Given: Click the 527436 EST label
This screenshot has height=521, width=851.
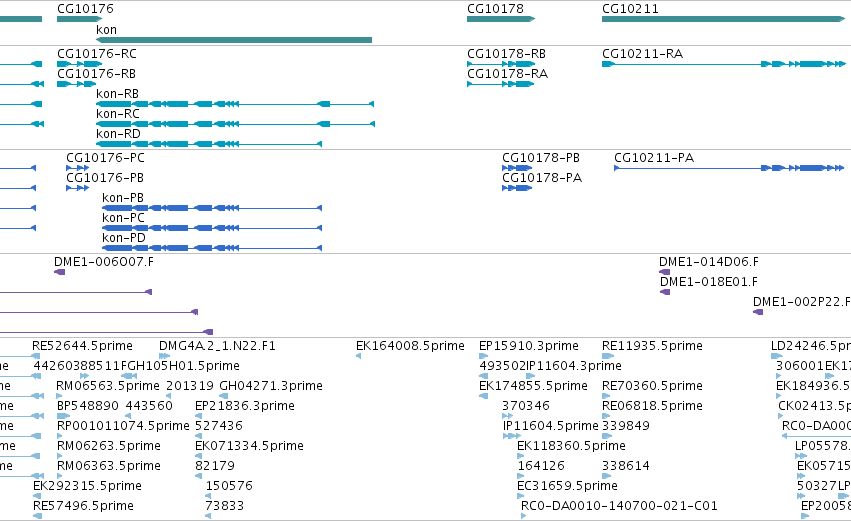Looking at the screenshot, I should [219, 426].
